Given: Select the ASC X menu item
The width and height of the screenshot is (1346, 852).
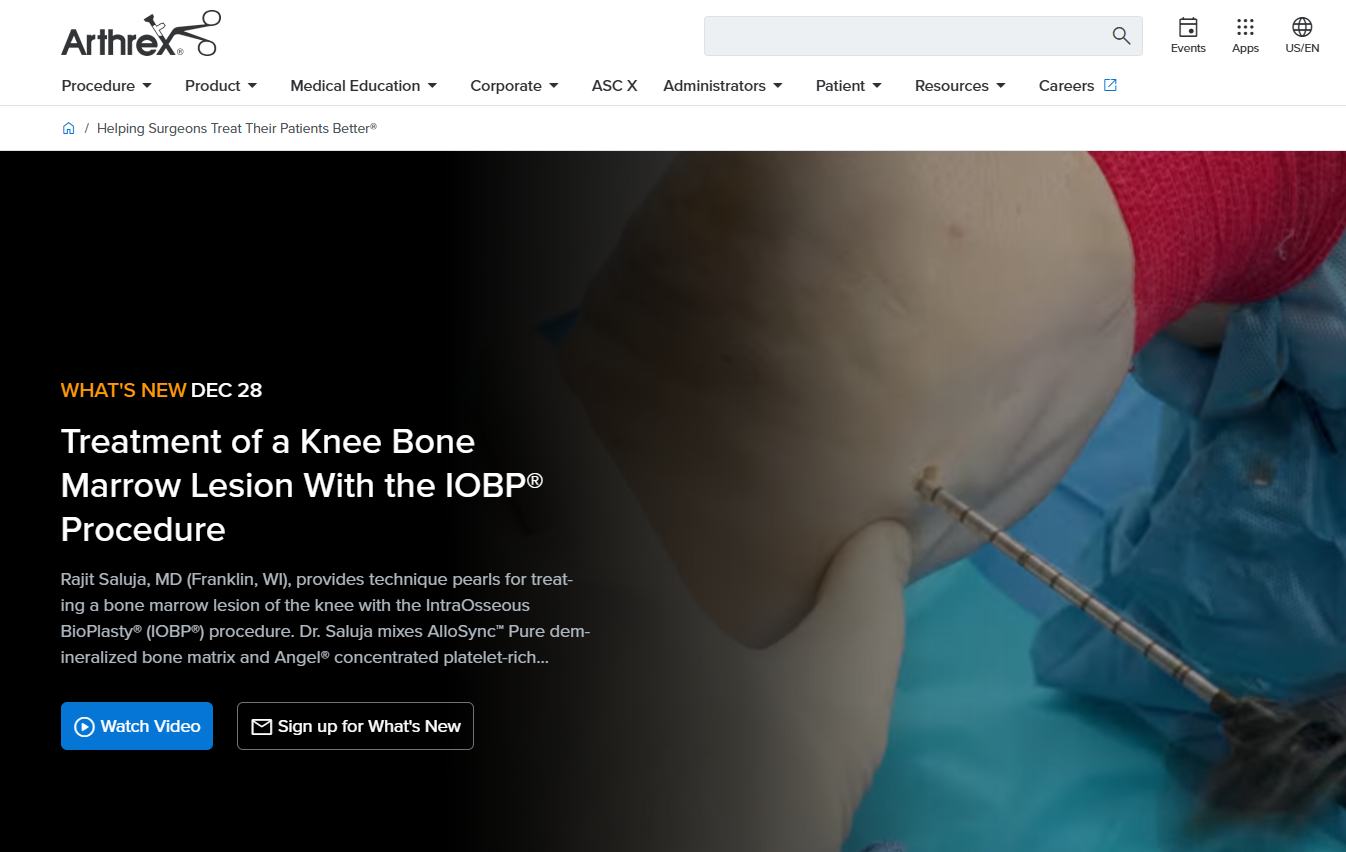Looking at the screenshot, I should (x=614, y=86).
